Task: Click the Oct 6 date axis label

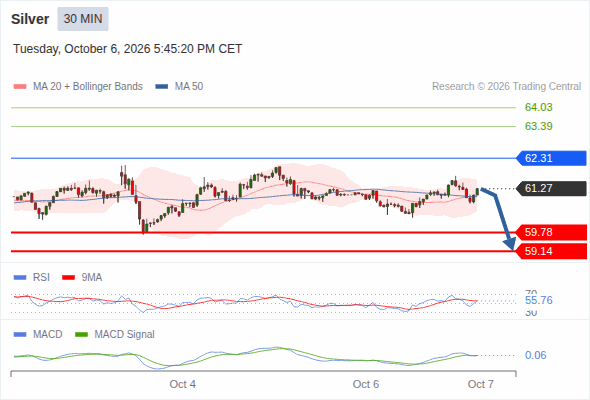Action: point(366,384)
